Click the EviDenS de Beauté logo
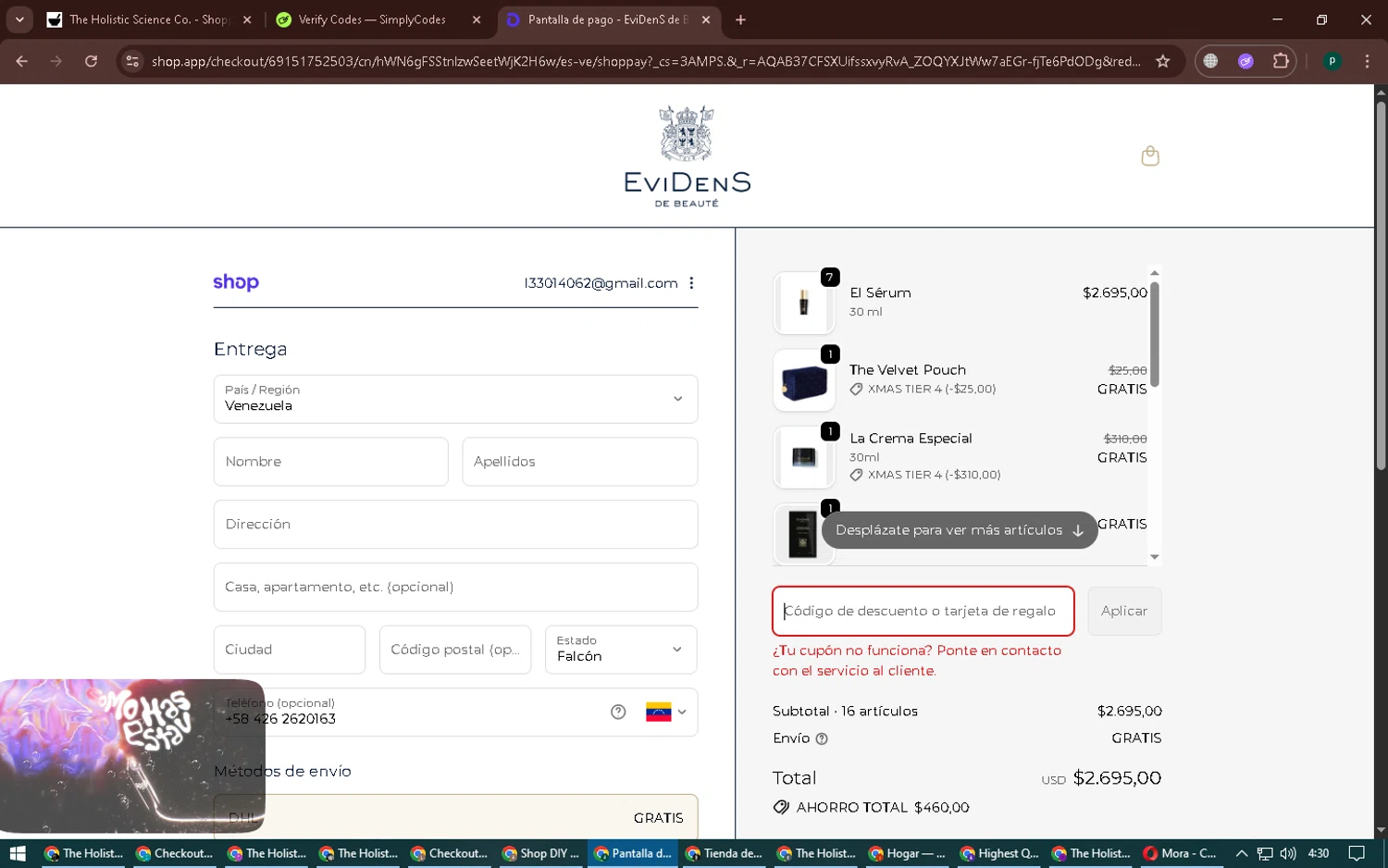1388x868 pixels. click(687, 155)
